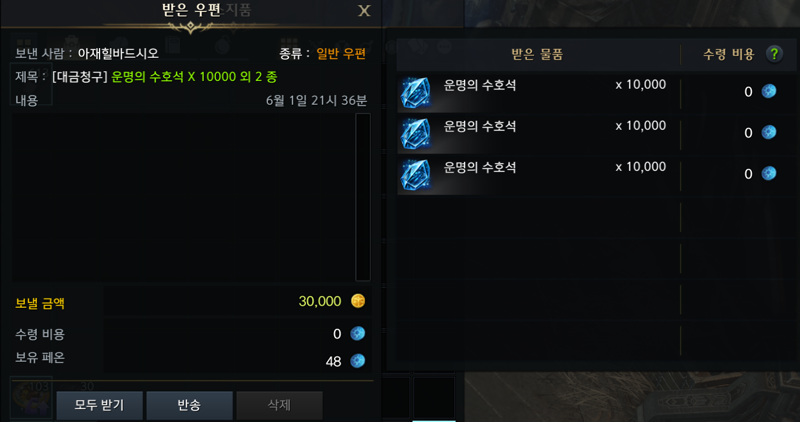Screen dimensions: 800x422
Task: Click the third 운명의 수호석 item icon
Action: (415, 176)
